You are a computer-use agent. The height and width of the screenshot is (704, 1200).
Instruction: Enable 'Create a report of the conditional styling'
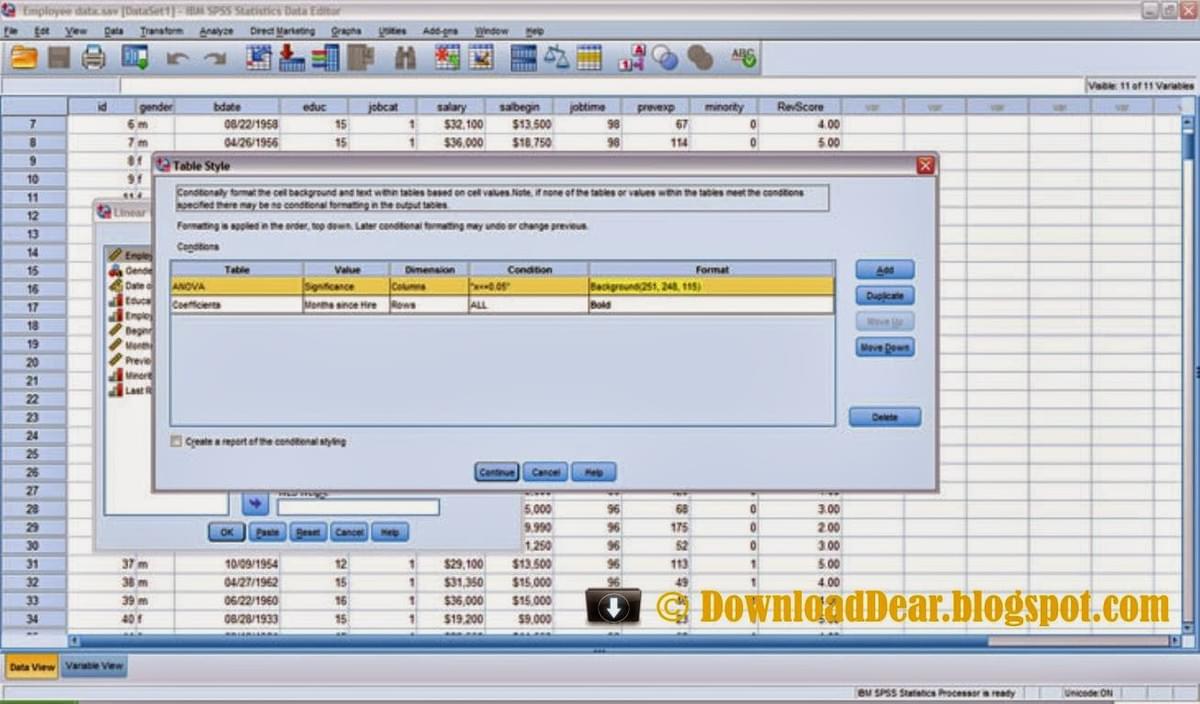click(x=176, y=441)
